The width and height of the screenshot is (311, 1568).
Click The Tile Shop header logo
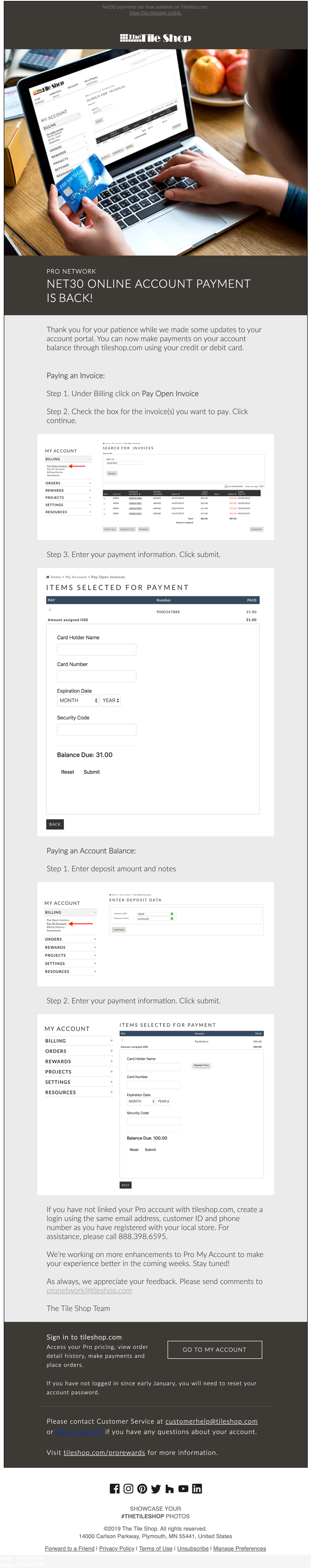point(156,38)
